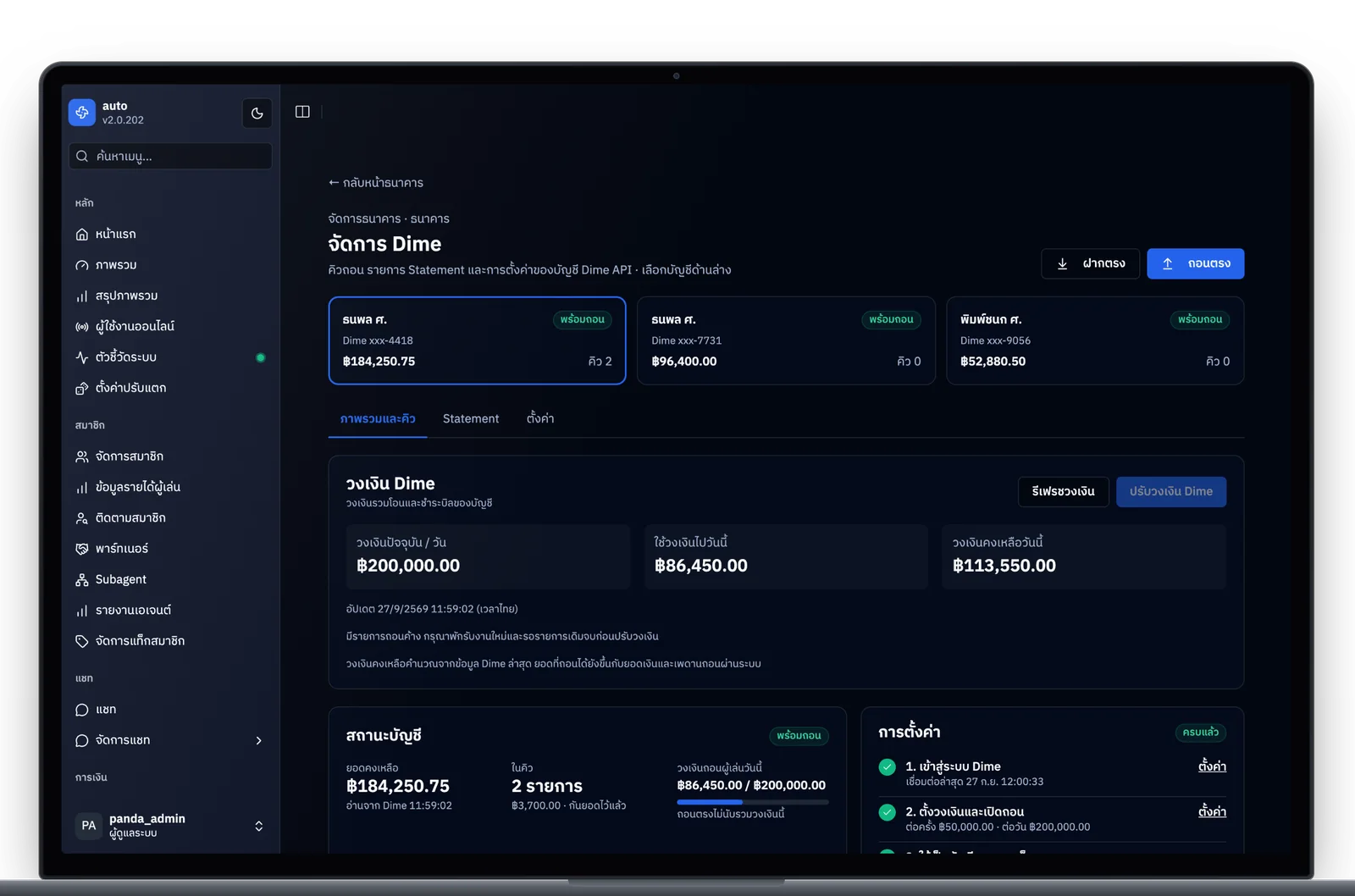Open ติดตามสมาชิก via its user search icon

82,518
